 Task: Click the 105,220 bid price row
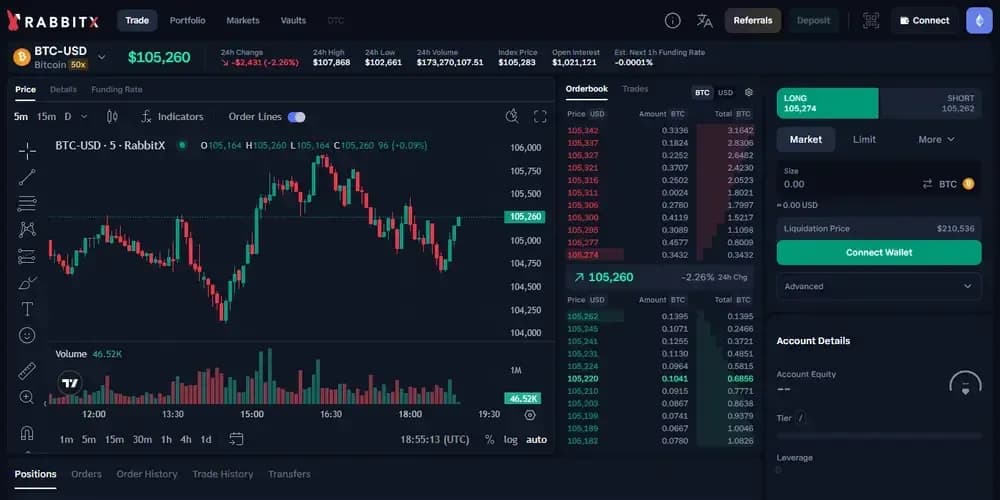coord(660,379)
